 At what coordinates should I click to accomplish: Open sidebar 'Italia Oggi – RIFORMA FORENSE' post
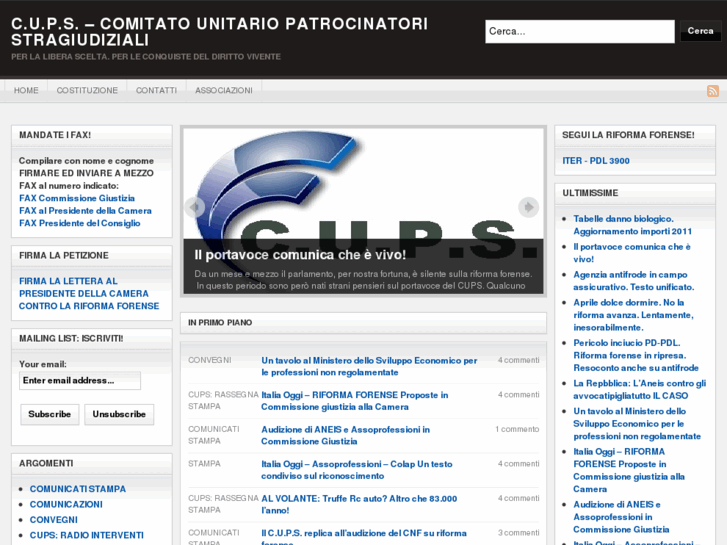pos(629,470)
